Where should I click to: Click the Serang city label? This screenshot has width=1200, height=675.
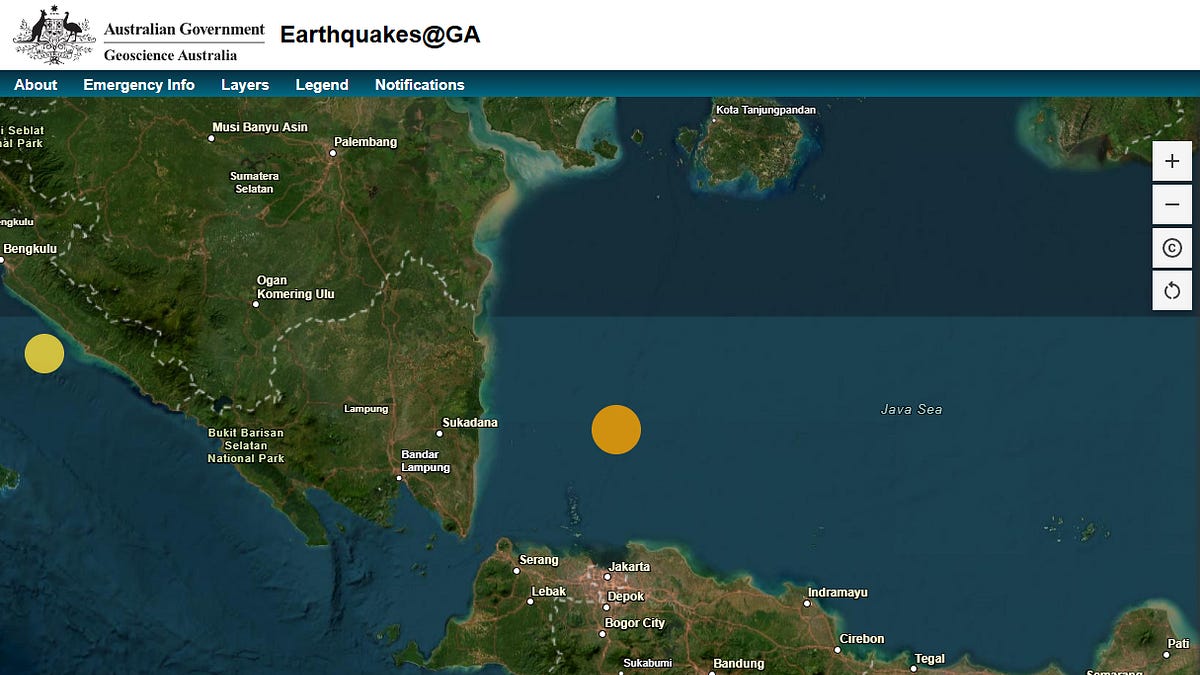[x=539, y=560]
